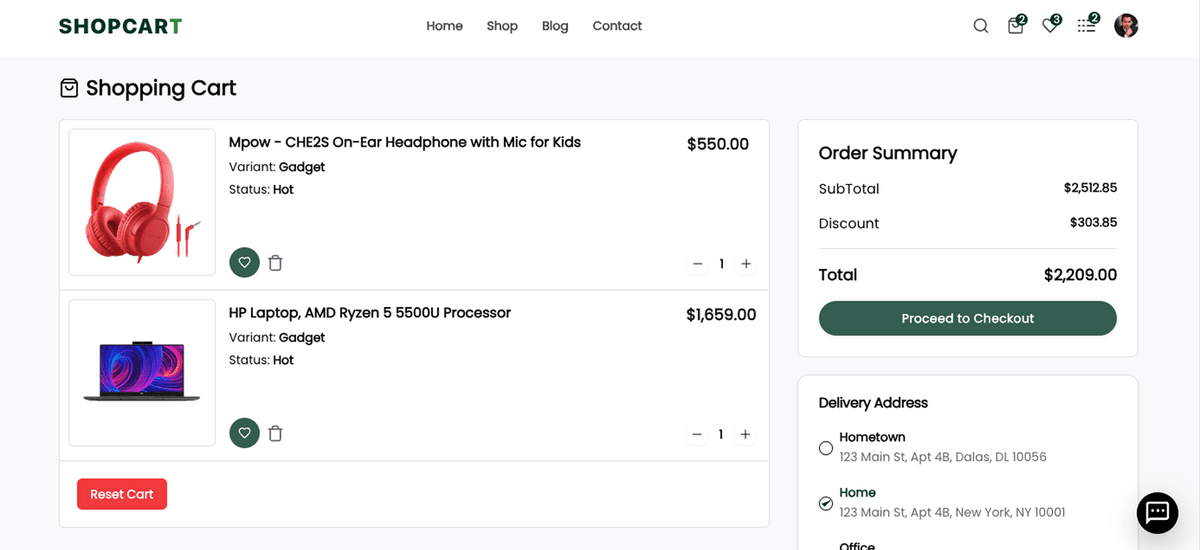Decrease quantity of HP Laptop

coord(697,435)
